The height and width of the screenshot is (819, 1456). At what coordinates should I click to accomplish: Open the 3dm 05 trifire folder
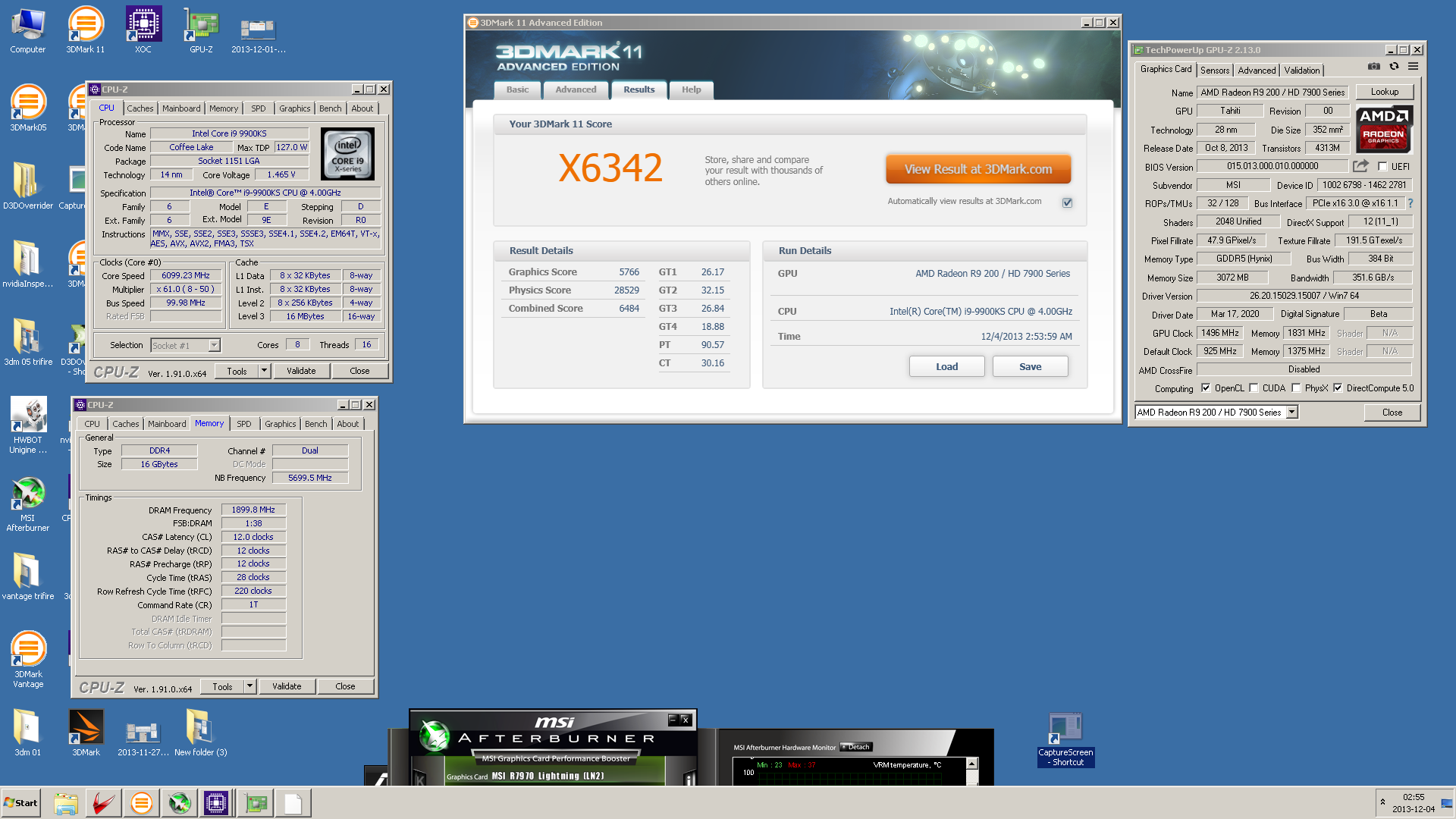(x=28, y=343)
